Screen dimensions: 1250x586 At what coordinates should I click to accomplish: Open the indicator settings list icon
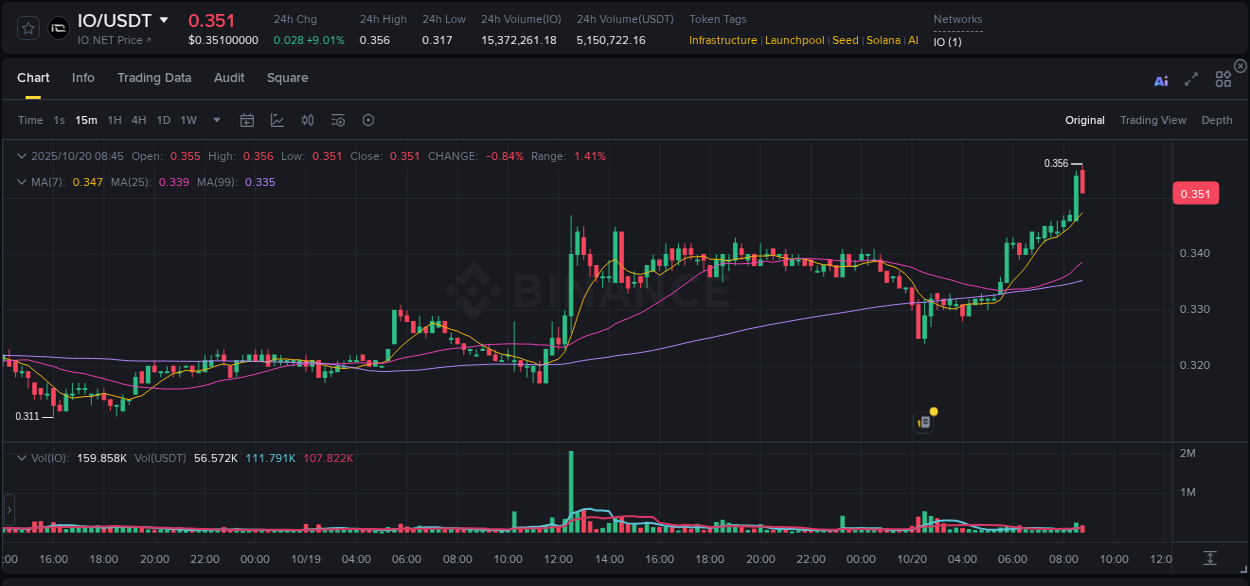(x=337, y=120)
